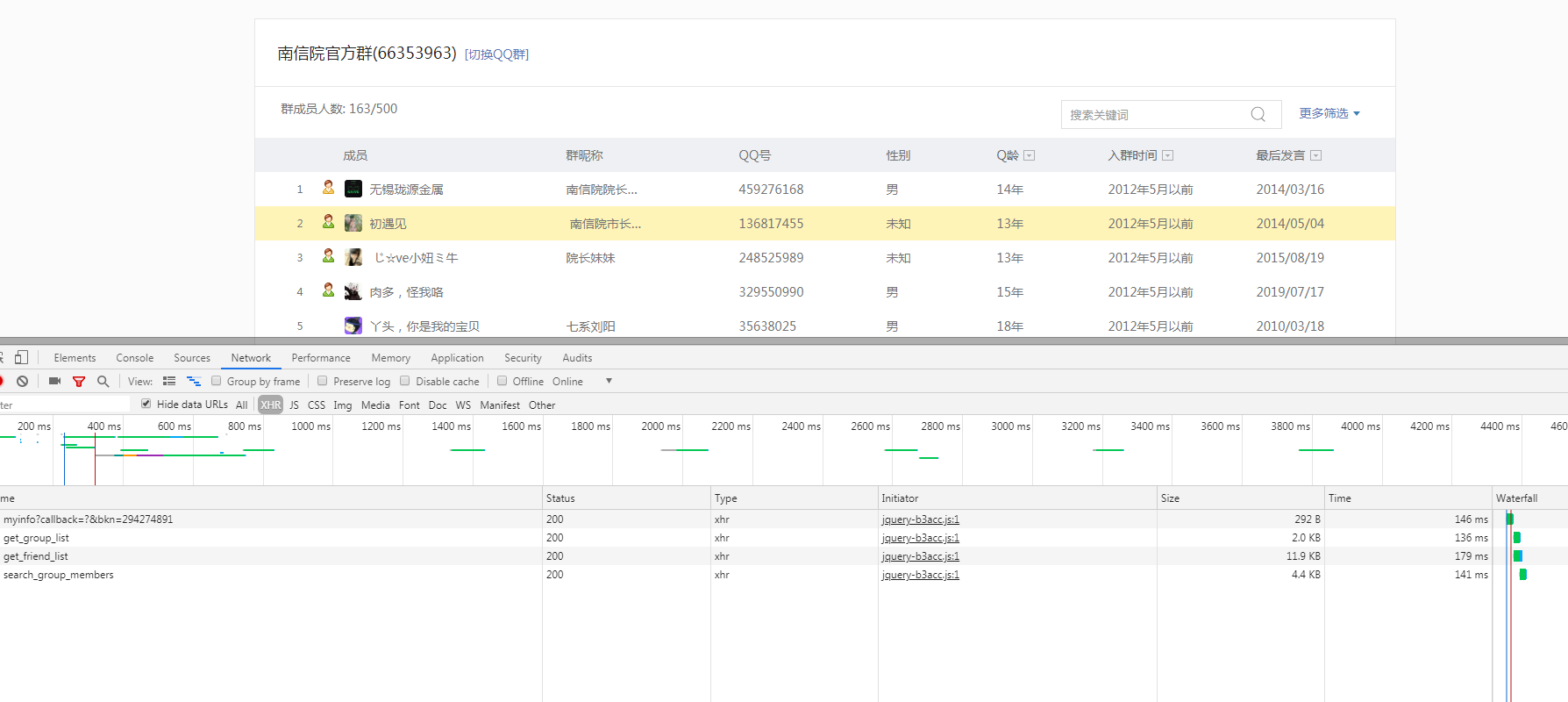Toggle the device toolbar icon
The width and height of the screenshot is (1568, 702).
coord(22,357)
